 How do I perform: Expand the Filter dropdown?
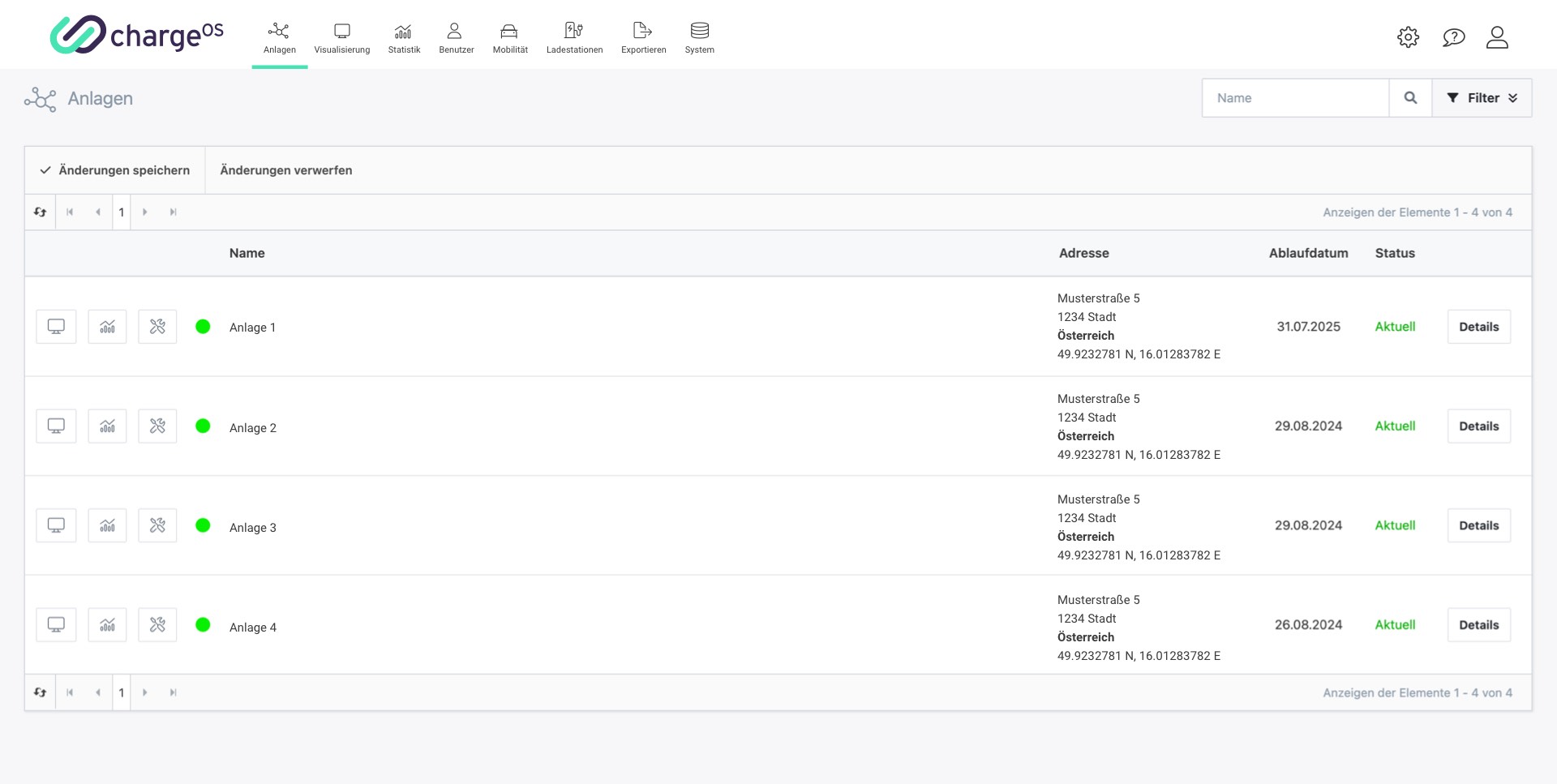(x=1482, y=98)
